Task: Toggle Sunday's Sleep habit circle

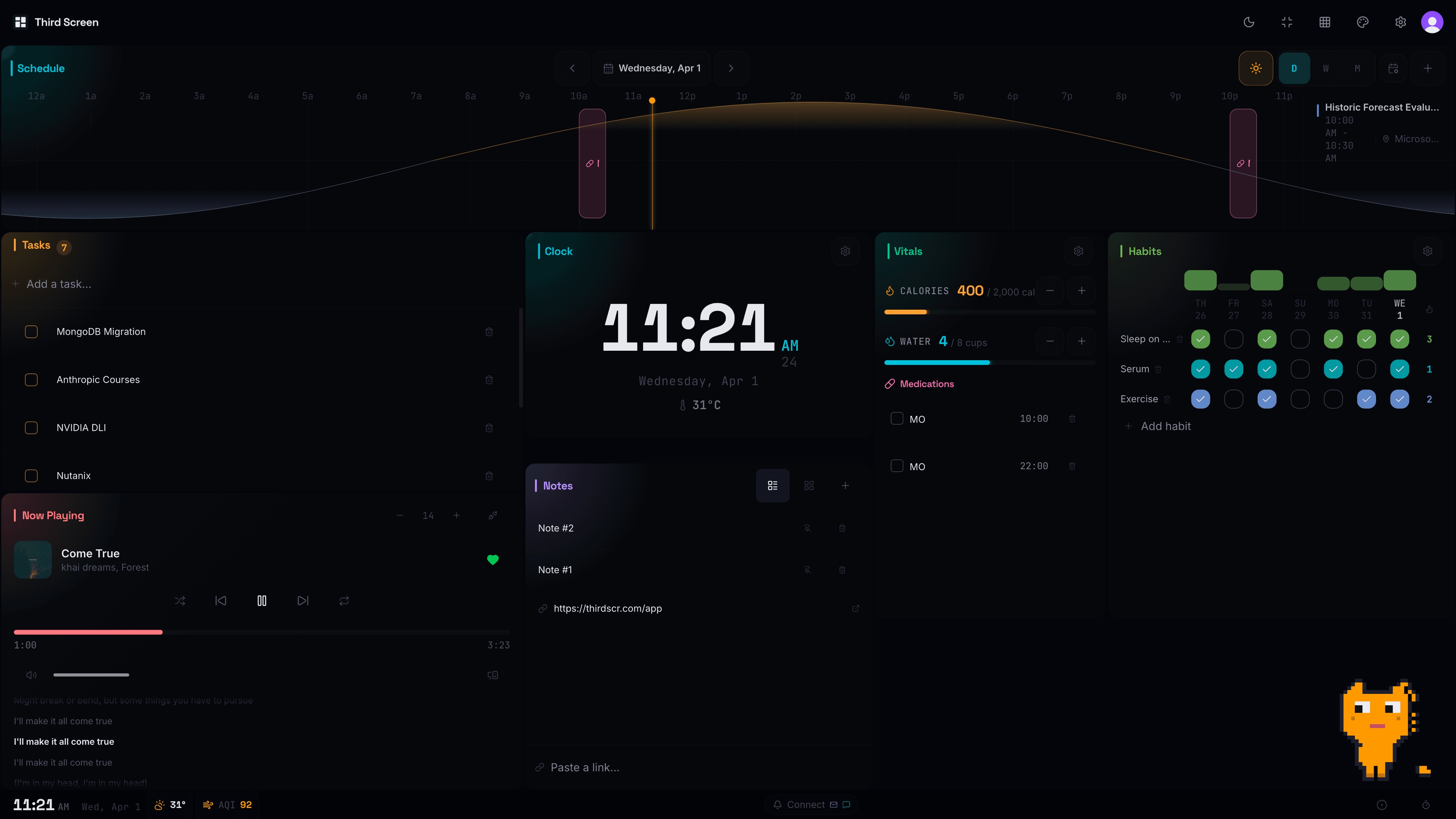Action: coord(1300,339)
